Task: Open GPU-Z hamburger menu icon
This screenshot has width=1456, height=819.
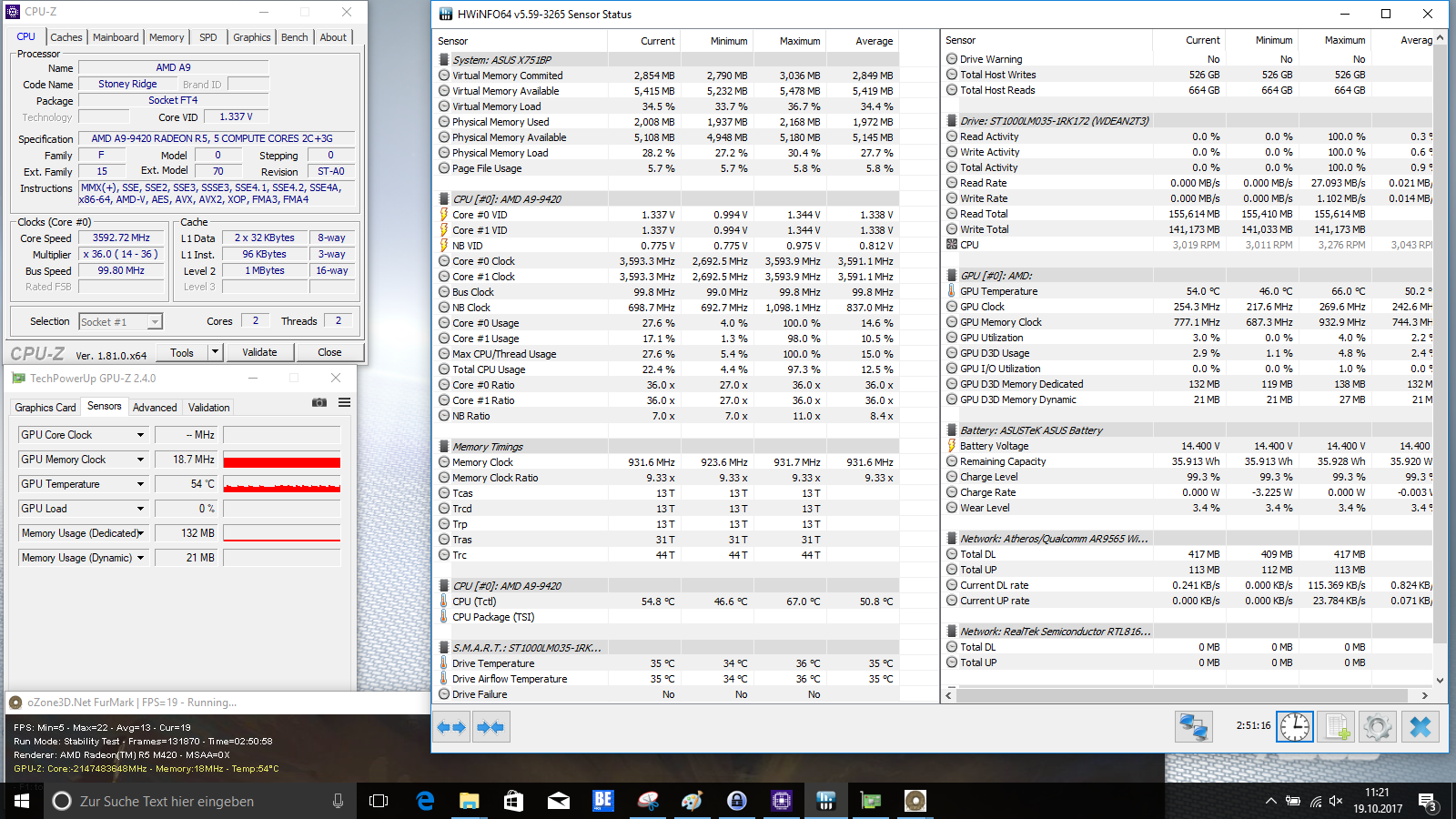Action: (x=345, y=402)
